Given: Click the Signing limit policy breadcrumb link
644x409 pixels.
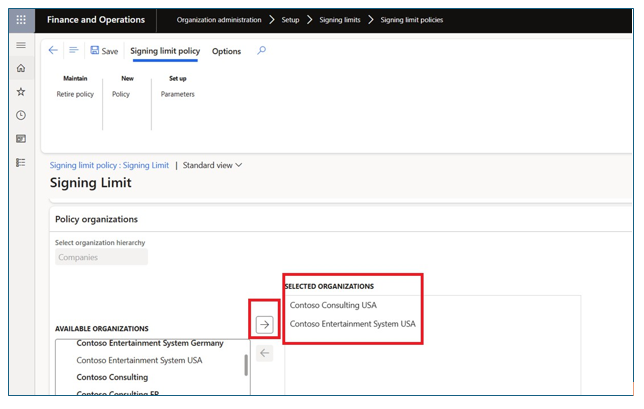Looking at the screenshot, I should point(110,165).
